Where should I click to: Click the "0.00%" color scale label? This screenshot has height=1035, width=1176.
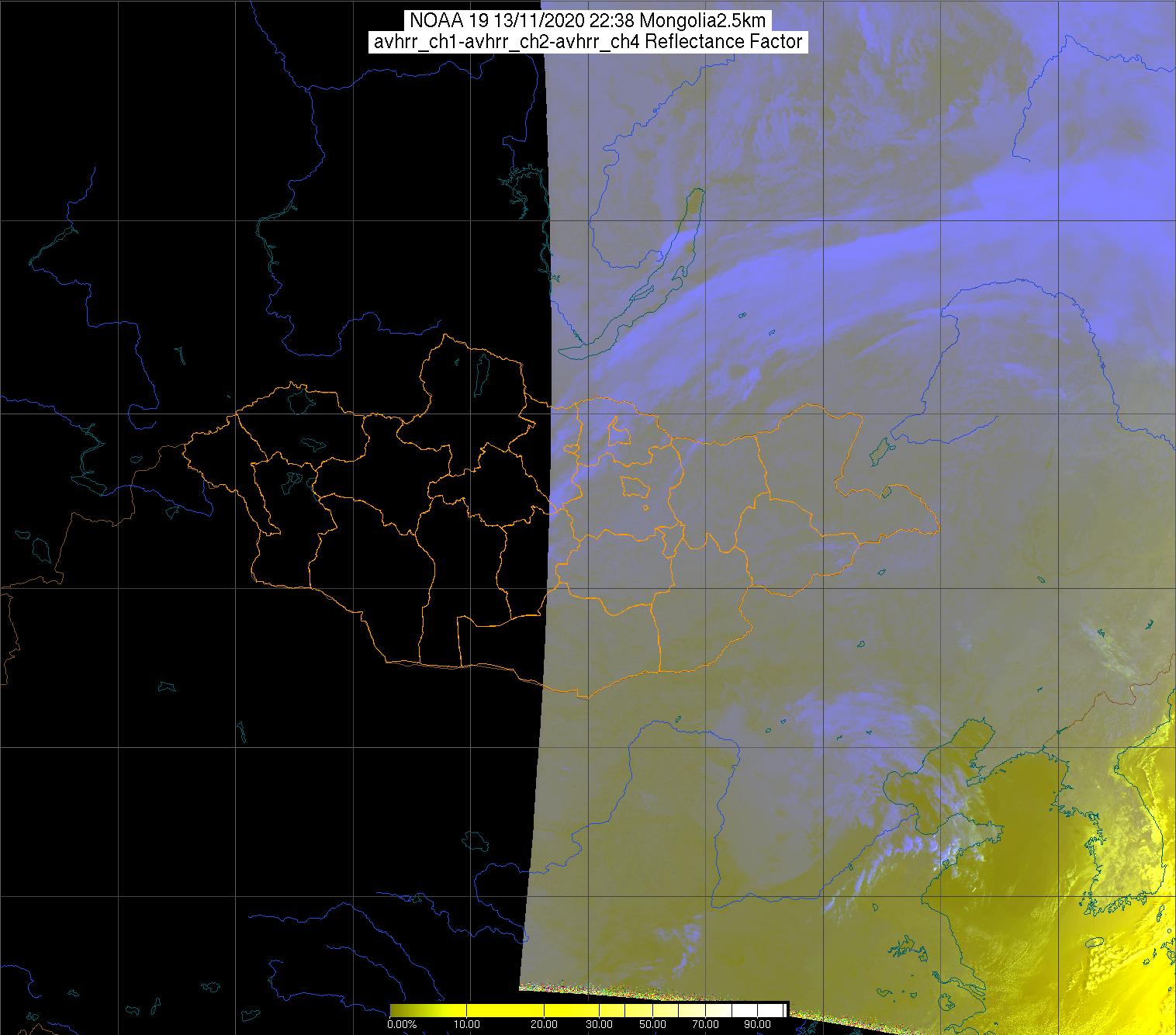pyautogui.click(x=402, y=1024)
